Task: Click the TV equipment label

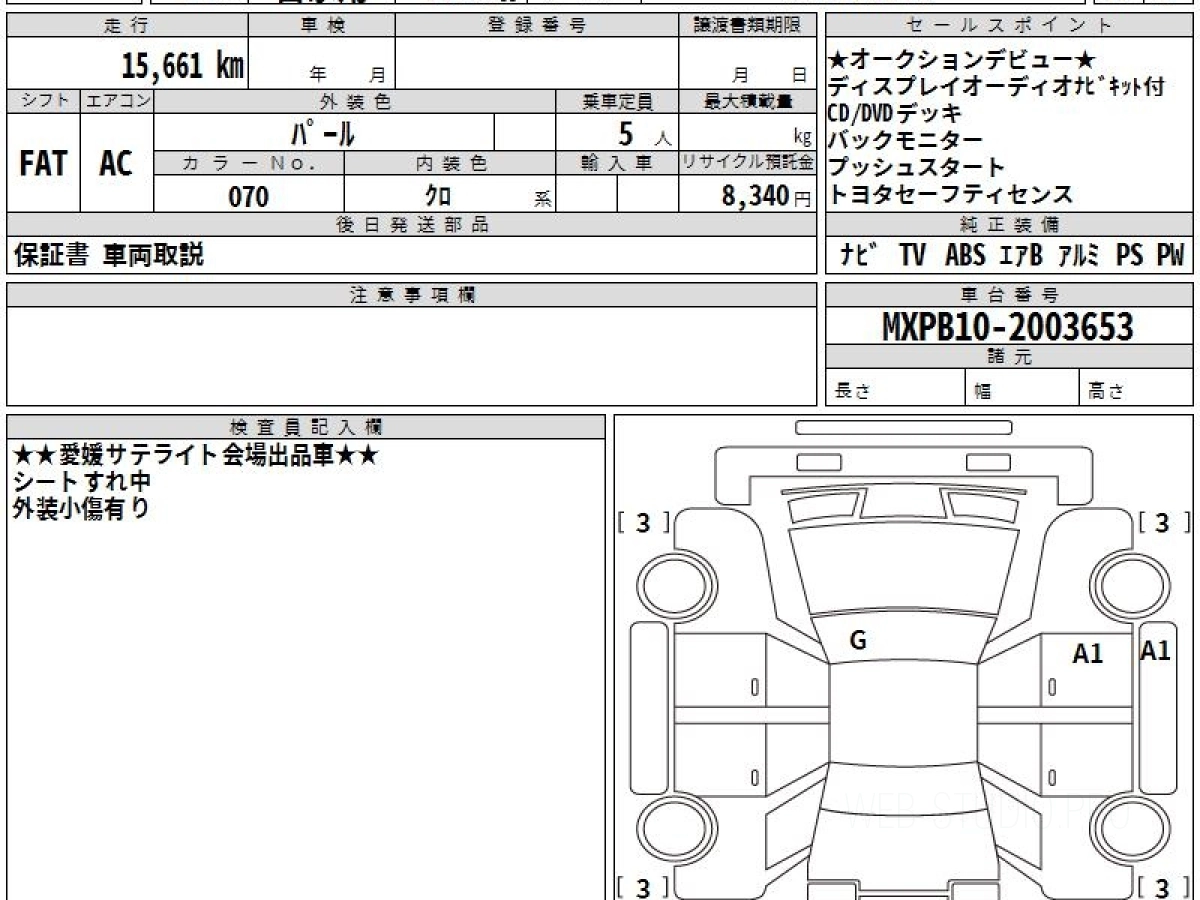Action: [x=911, y=255]
